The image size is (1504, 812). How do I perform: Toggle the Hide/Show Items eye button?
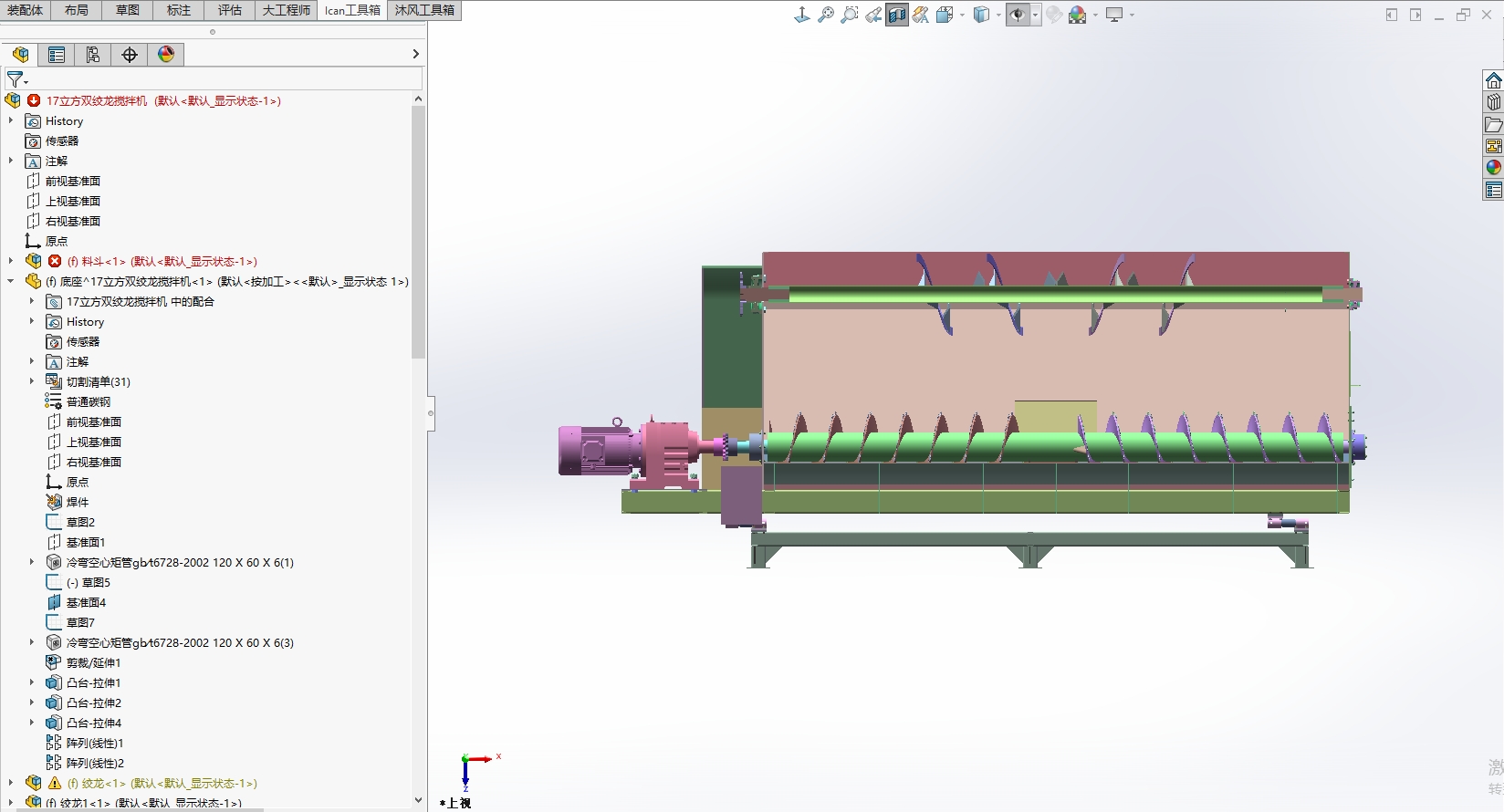tap(1018, 15)
